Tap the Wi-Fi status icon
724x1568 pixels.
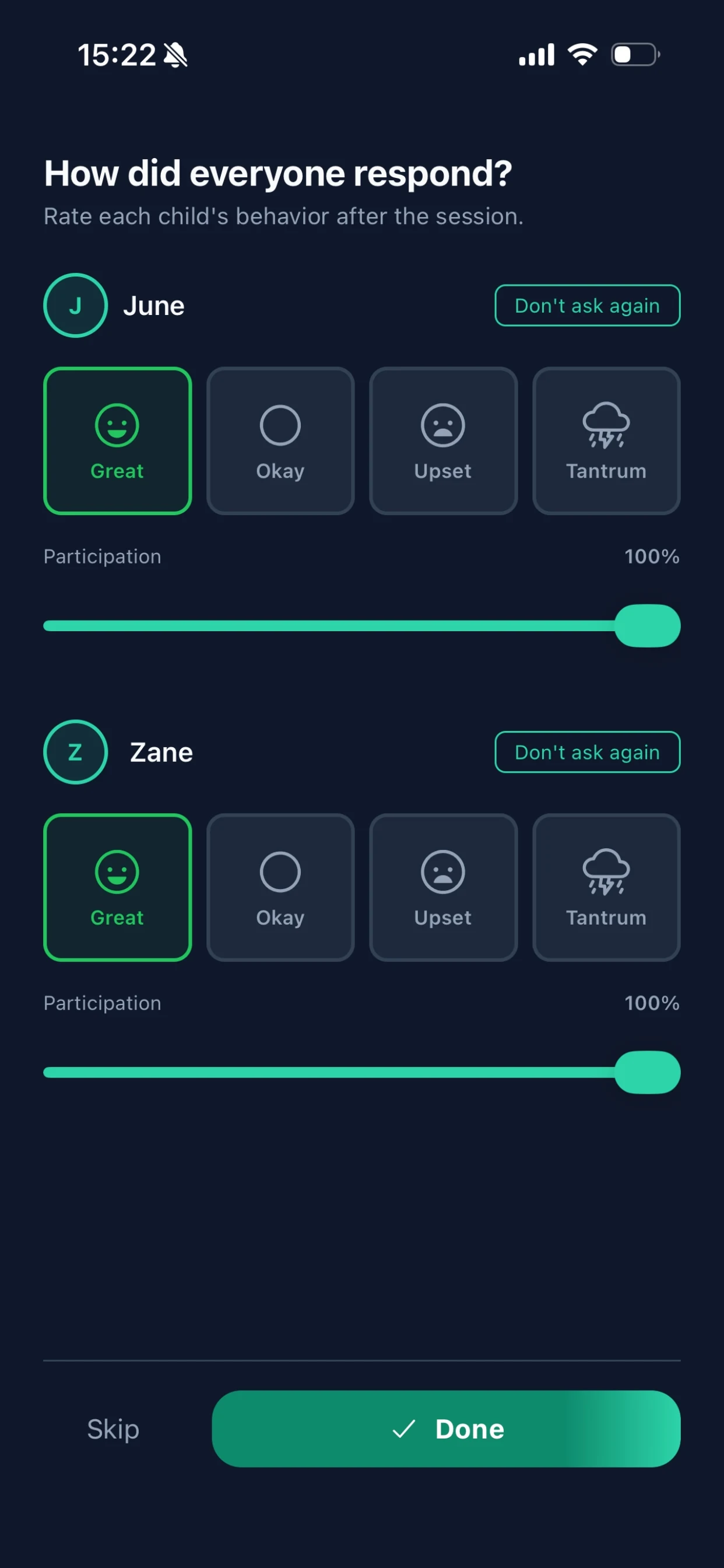click(582, 55)
